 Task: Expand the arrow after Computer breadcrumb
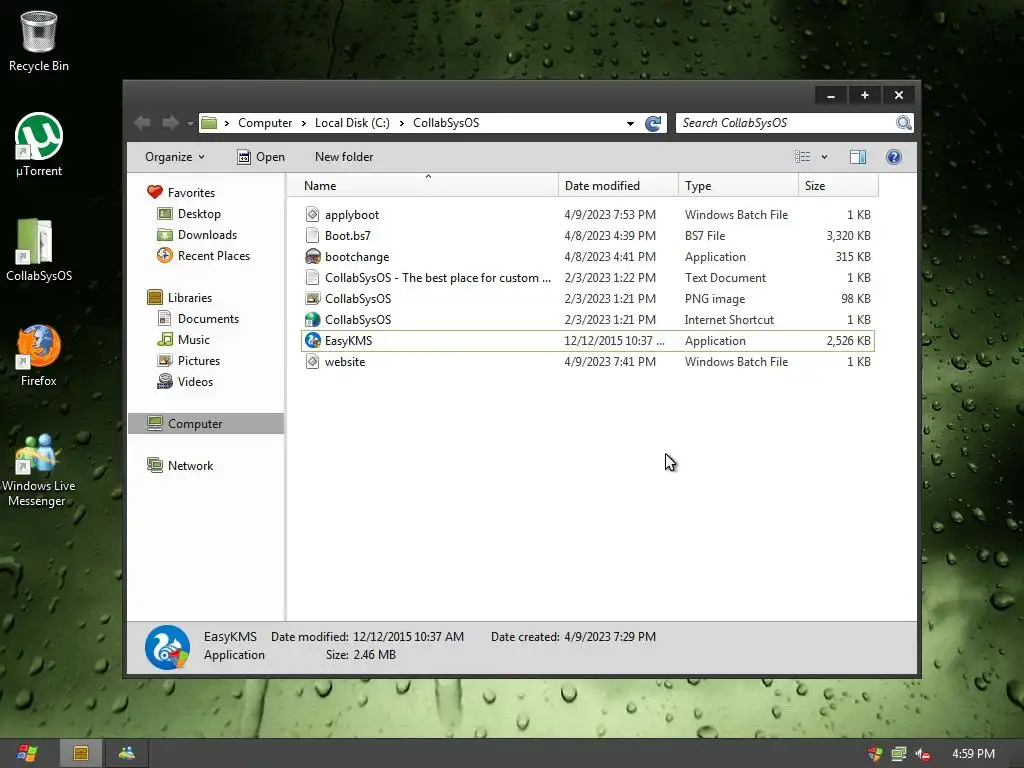point(304,123)
